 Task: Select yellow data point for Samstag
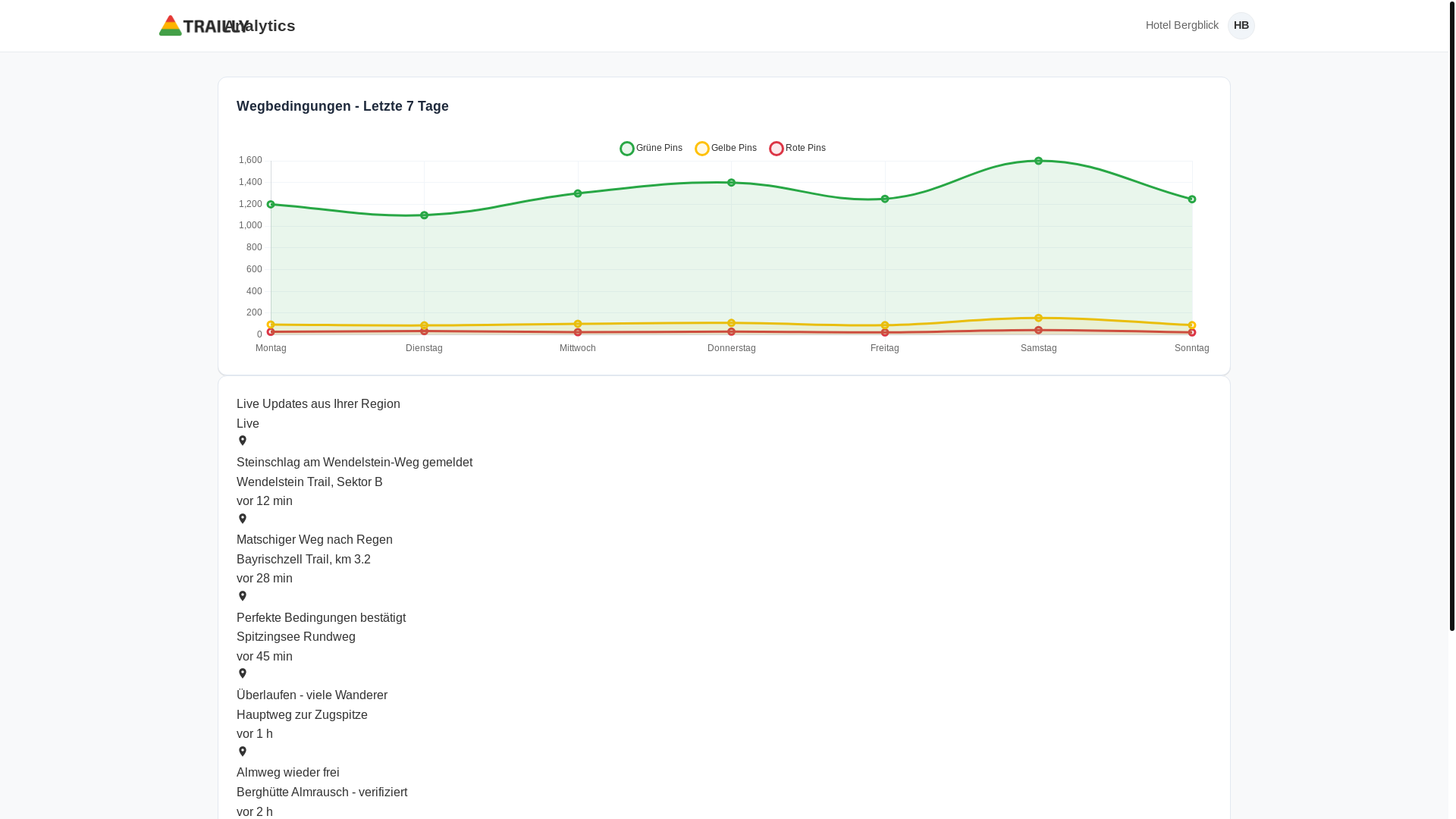(x=1038, y=318)
